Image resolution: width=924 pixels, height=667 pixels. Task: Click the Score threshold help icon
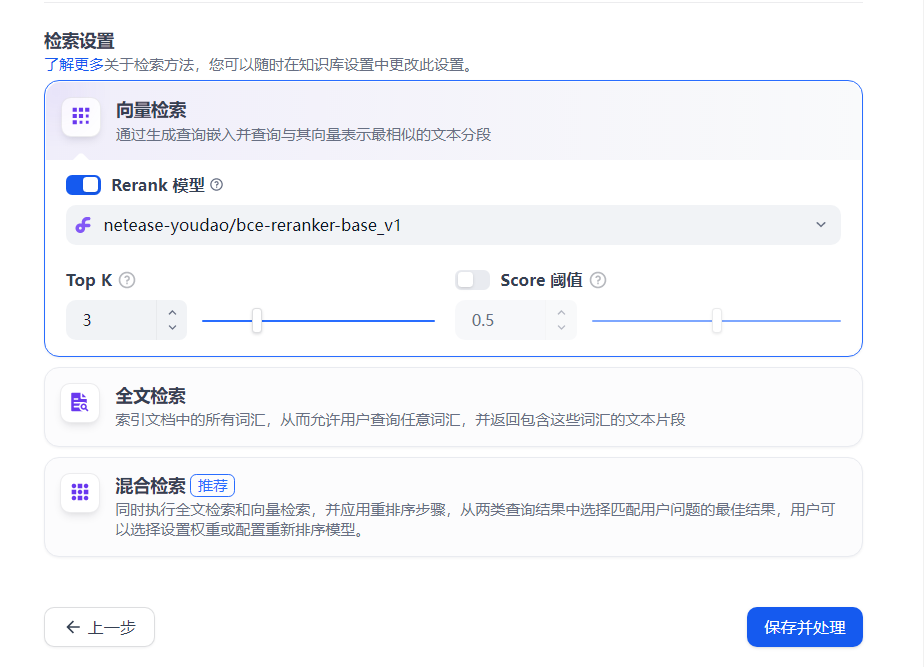[598, 280]
